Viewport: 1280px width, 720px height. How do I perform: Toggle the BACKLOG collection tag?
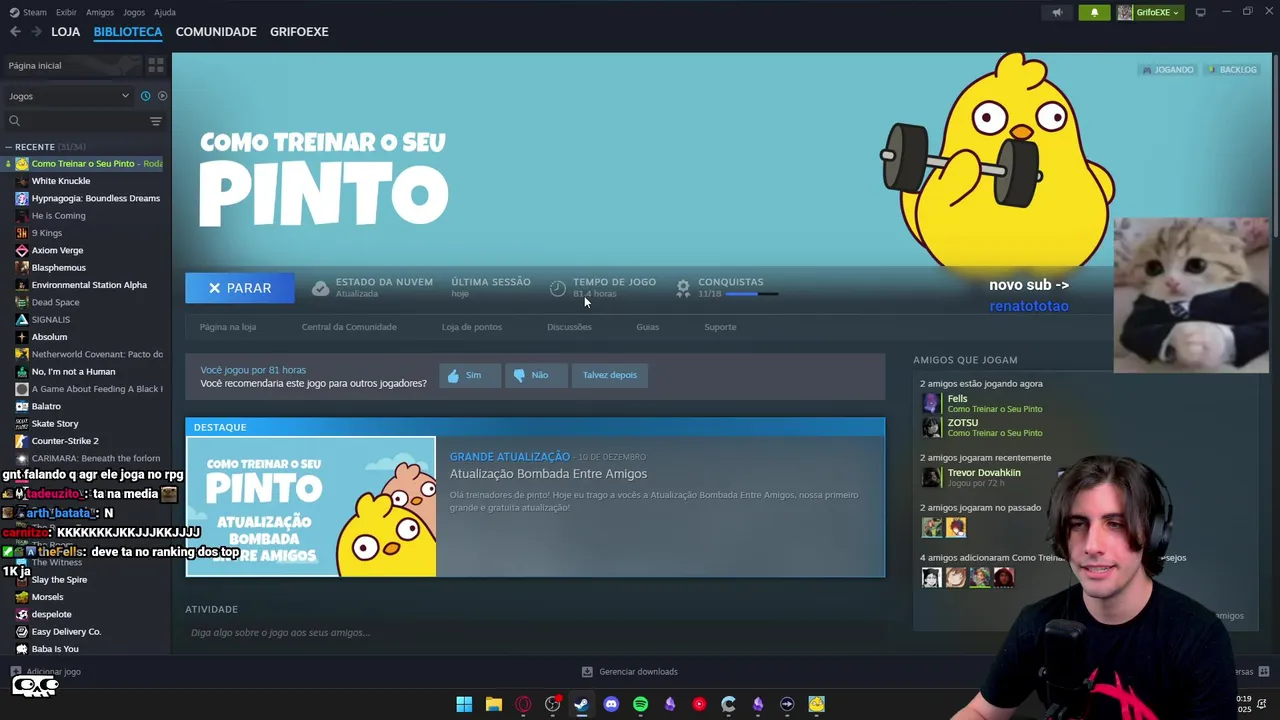(x=1231, y=70)
